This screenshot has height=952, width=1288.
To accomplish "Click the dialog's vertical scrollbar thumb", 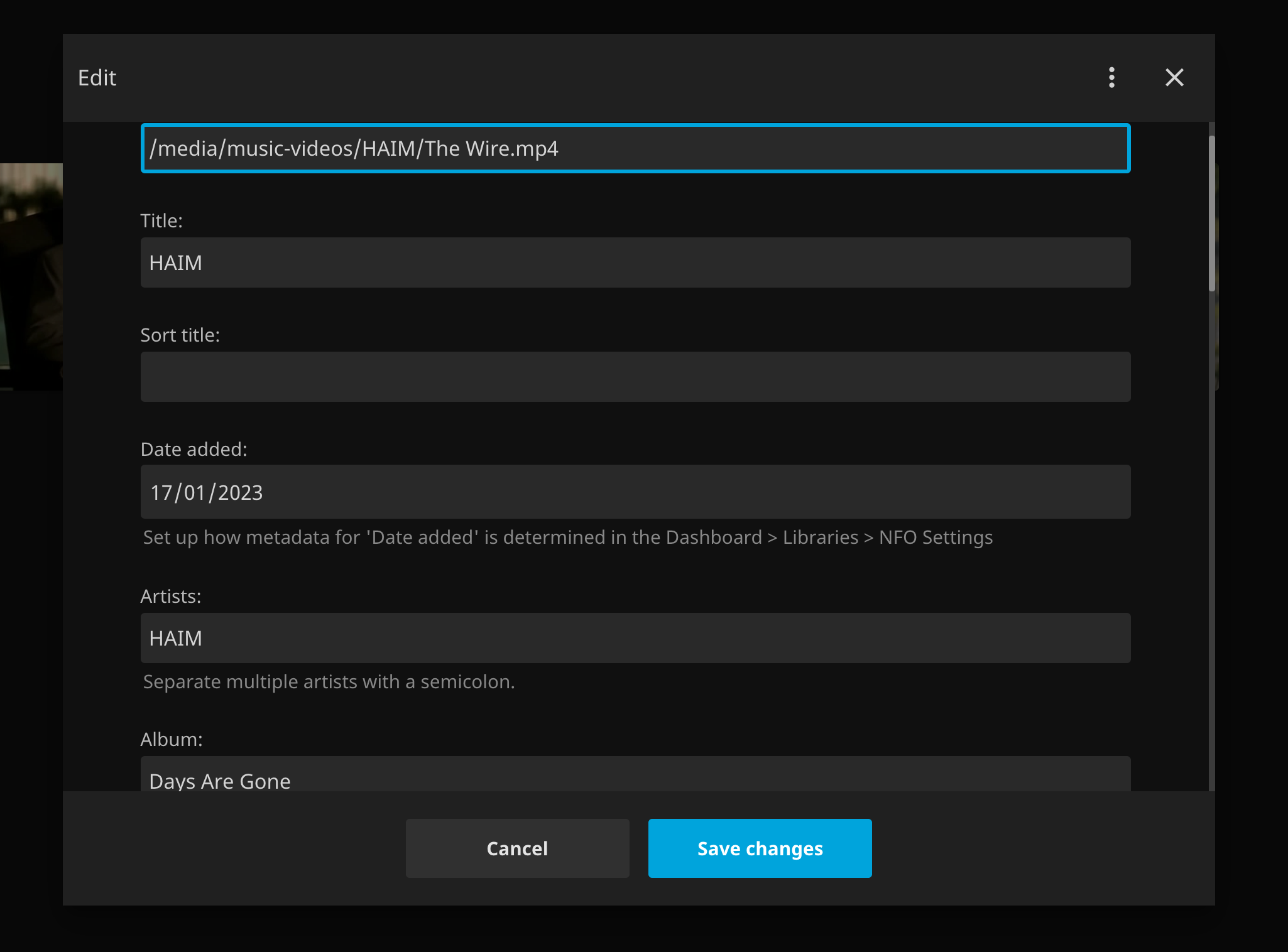I will (1211, 214).
